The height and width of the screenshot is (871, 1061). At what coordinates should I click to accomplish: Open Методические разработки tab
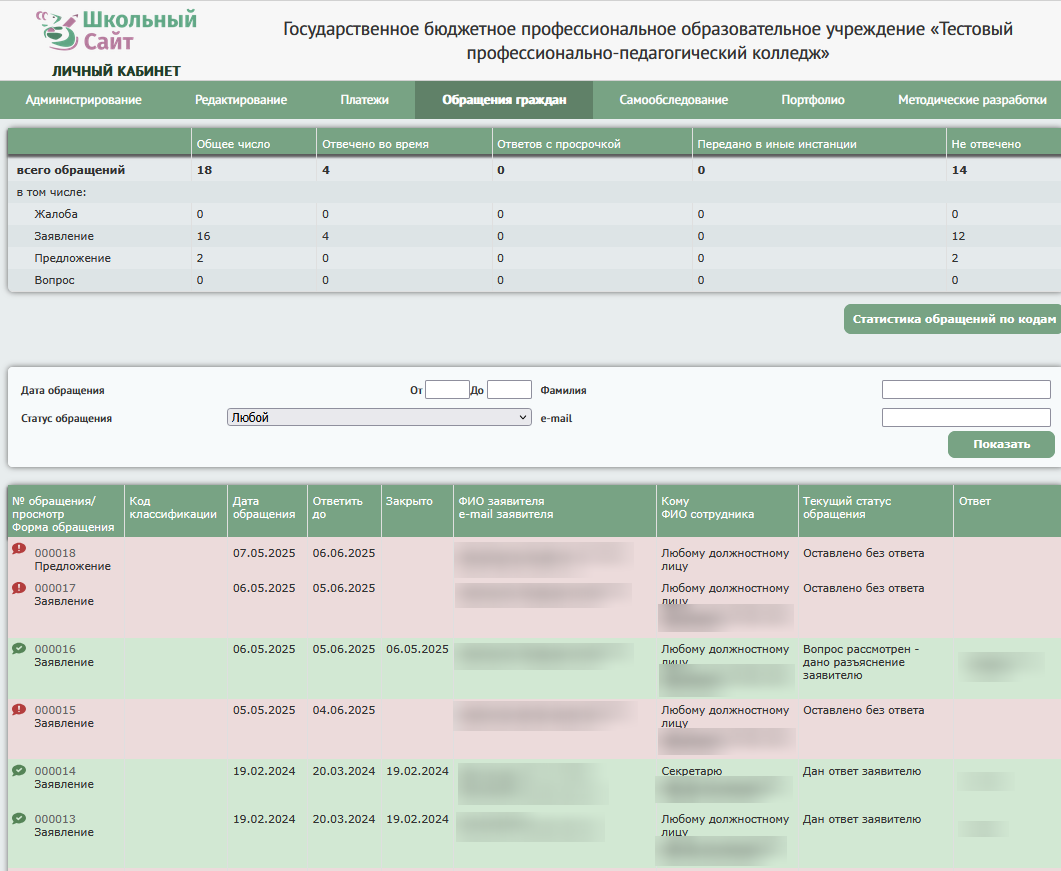click(972, 100)
